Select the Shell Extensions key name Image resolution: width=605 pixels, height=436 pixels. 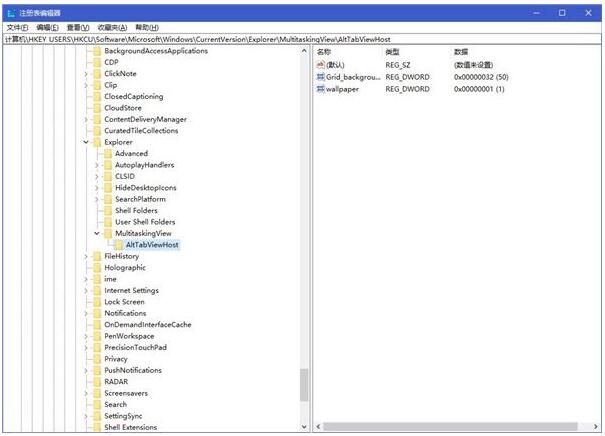pos(130,427)
